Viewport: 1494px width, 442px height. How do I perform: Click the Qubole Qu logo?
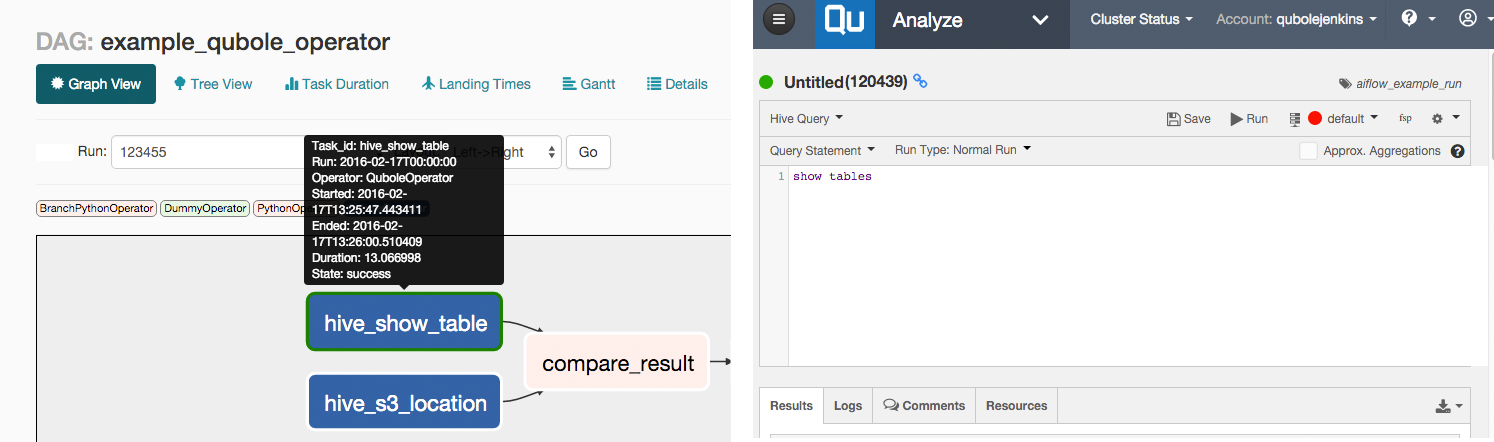[845, 22]
